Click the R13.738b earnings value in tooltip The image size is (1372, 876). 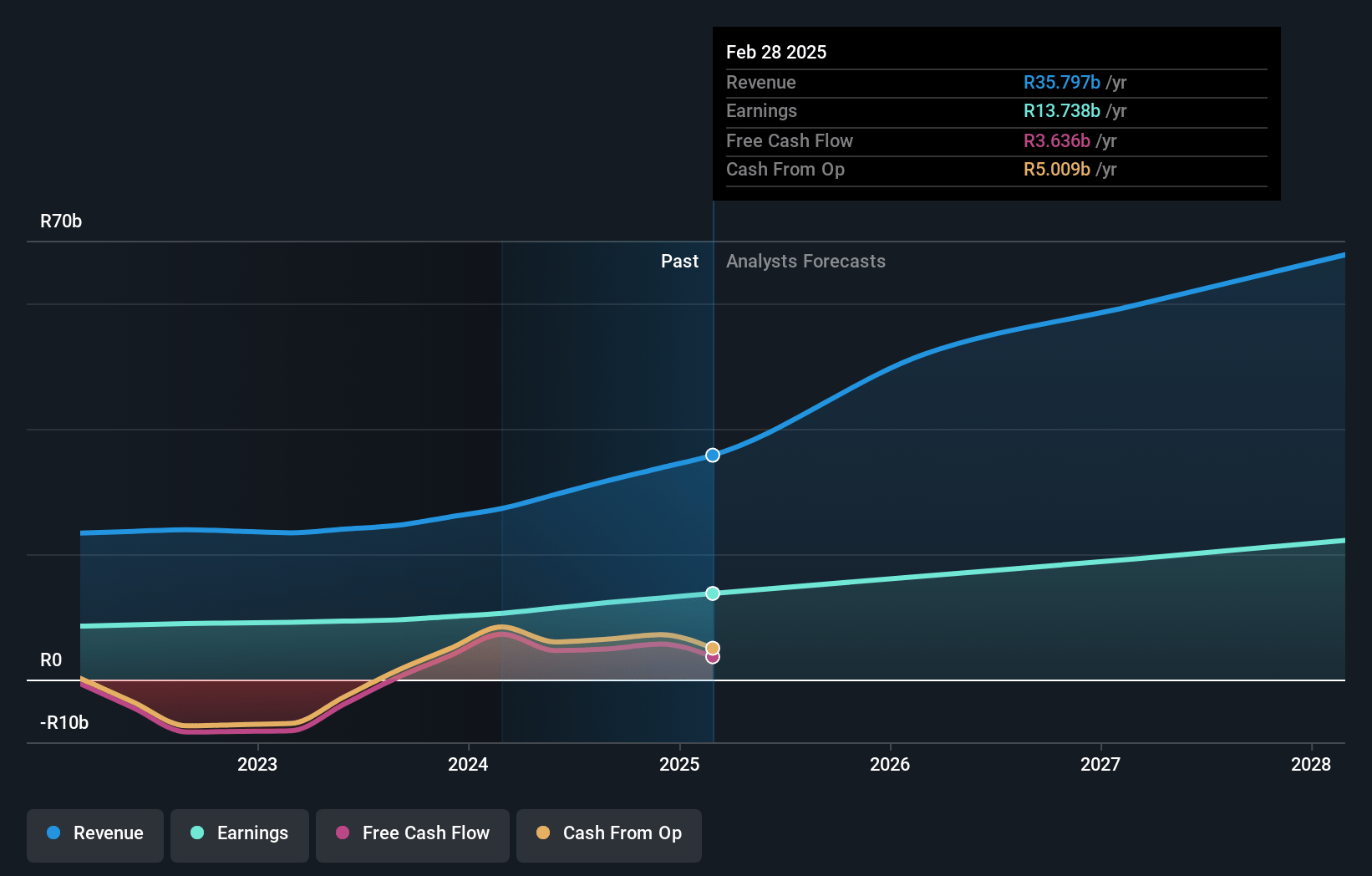point(1061,111)
